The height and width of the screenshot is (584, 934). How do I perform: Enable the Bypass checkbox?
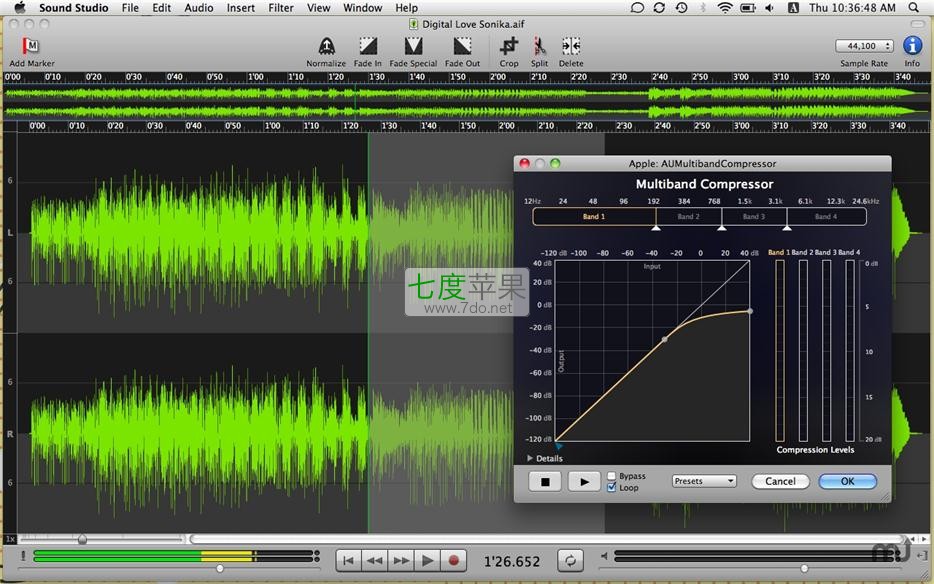click(x=612, y=477)
